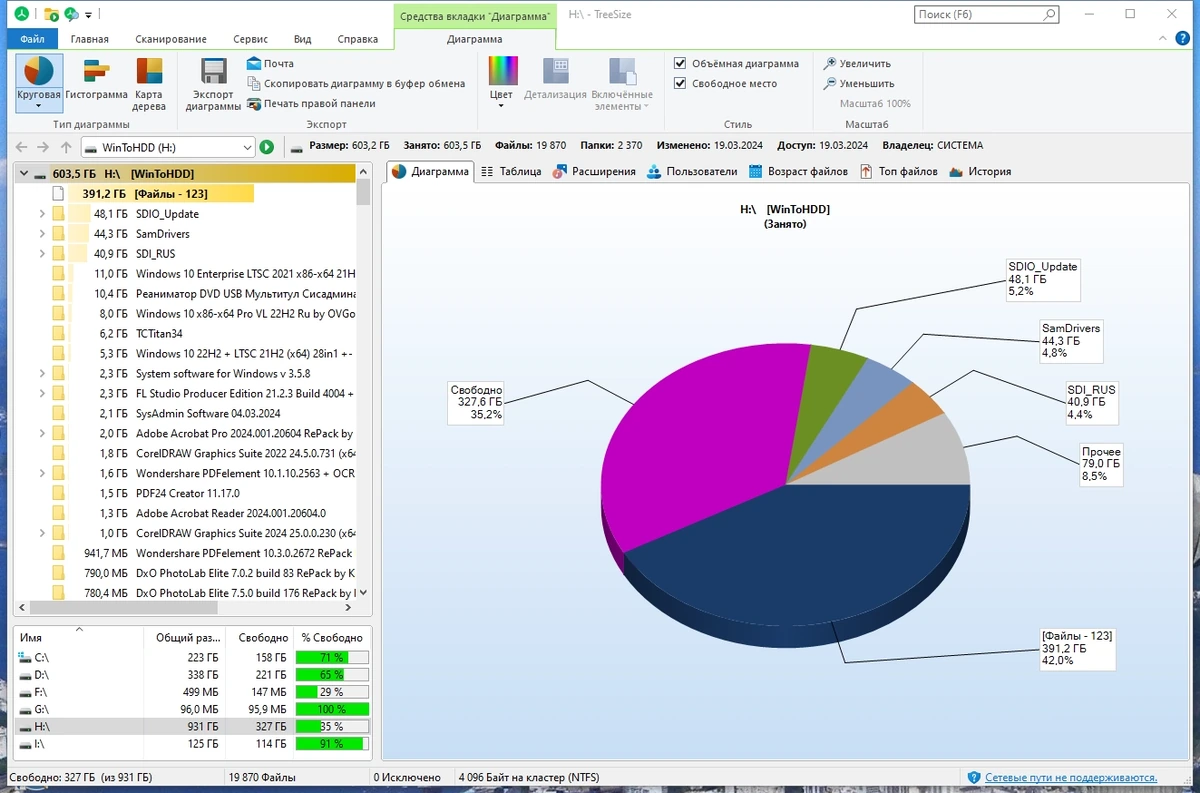Expand the Adobe Acrobat Pro 2024.001.20604 folder
The width and height of the screenshot is (1200, 793).
(42, 434)
